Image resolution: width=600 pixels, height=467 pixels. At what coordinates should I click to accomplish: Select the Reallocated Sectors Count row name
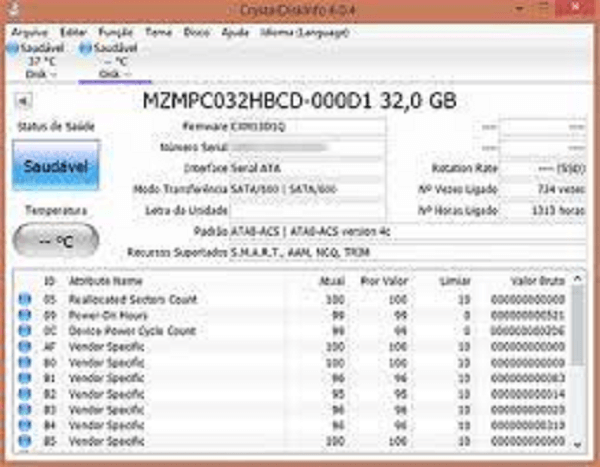132,299
